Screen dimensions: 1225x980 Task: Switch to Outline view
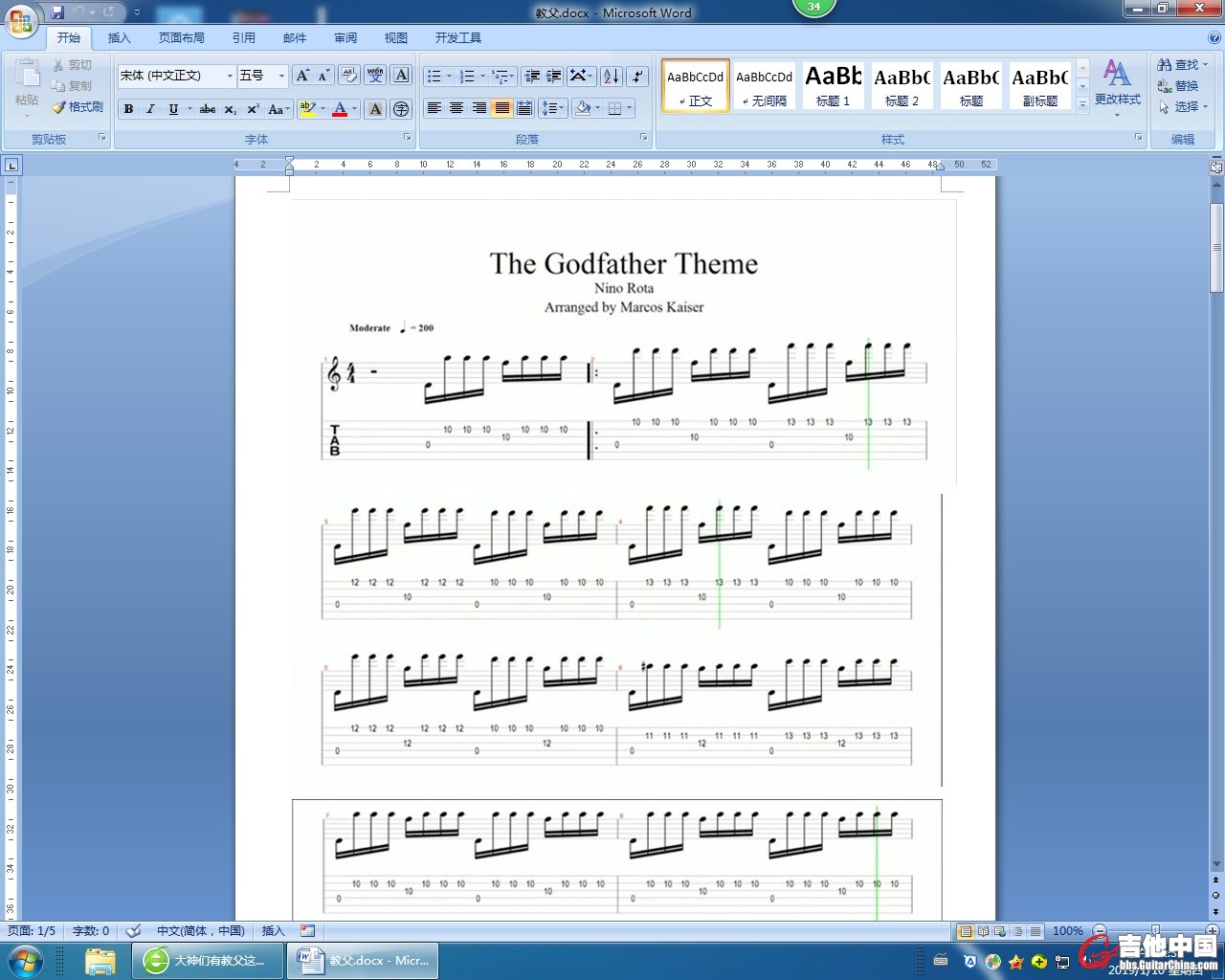[1017, 931]
